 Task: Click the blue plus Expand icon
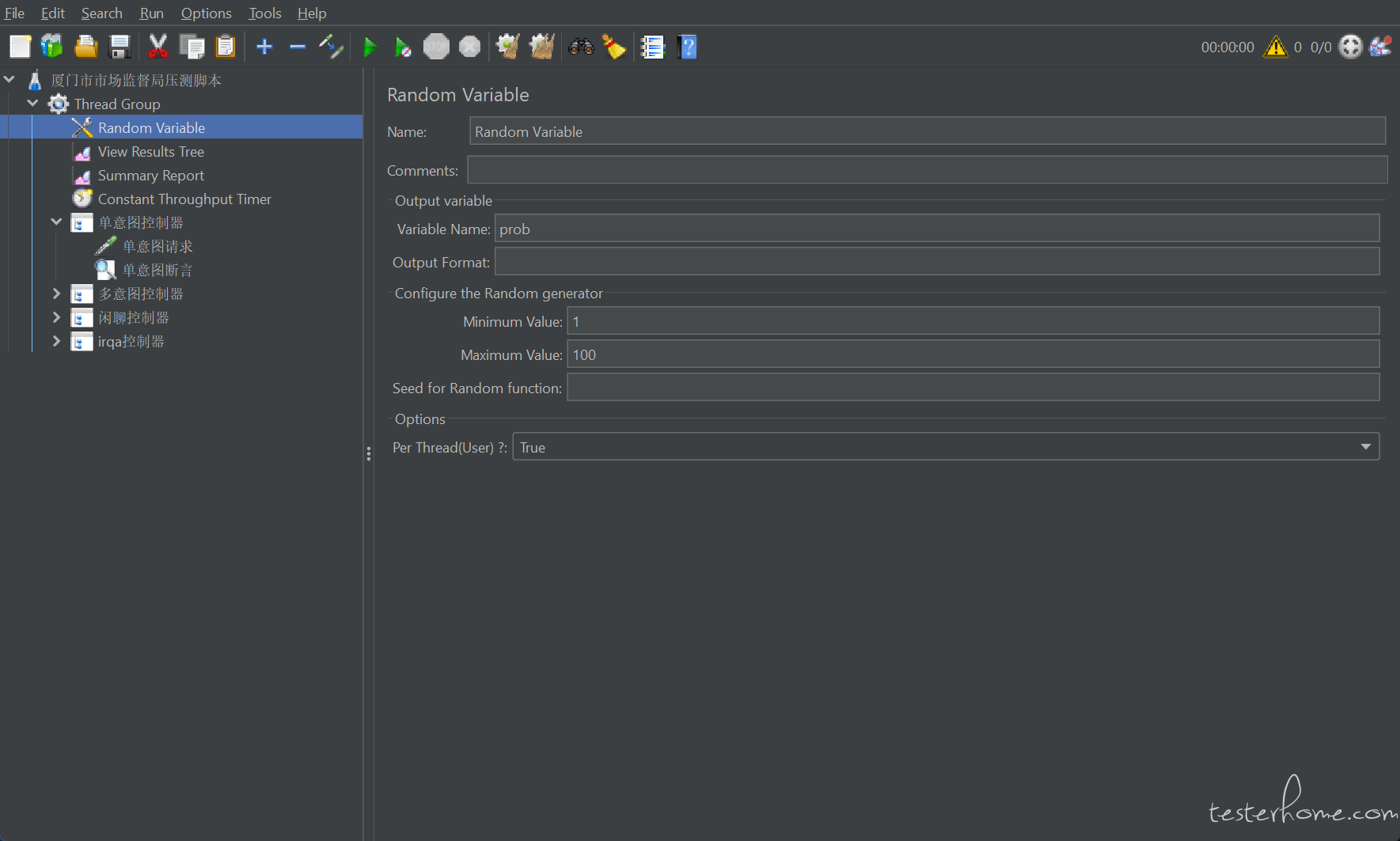click(264, 47)
